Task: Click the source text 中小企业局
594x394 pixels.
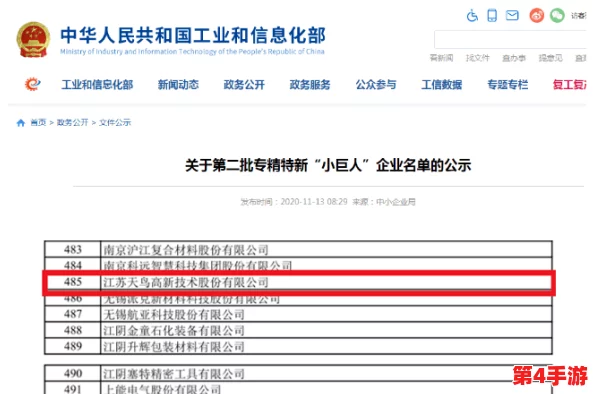Action: point(395,202)
